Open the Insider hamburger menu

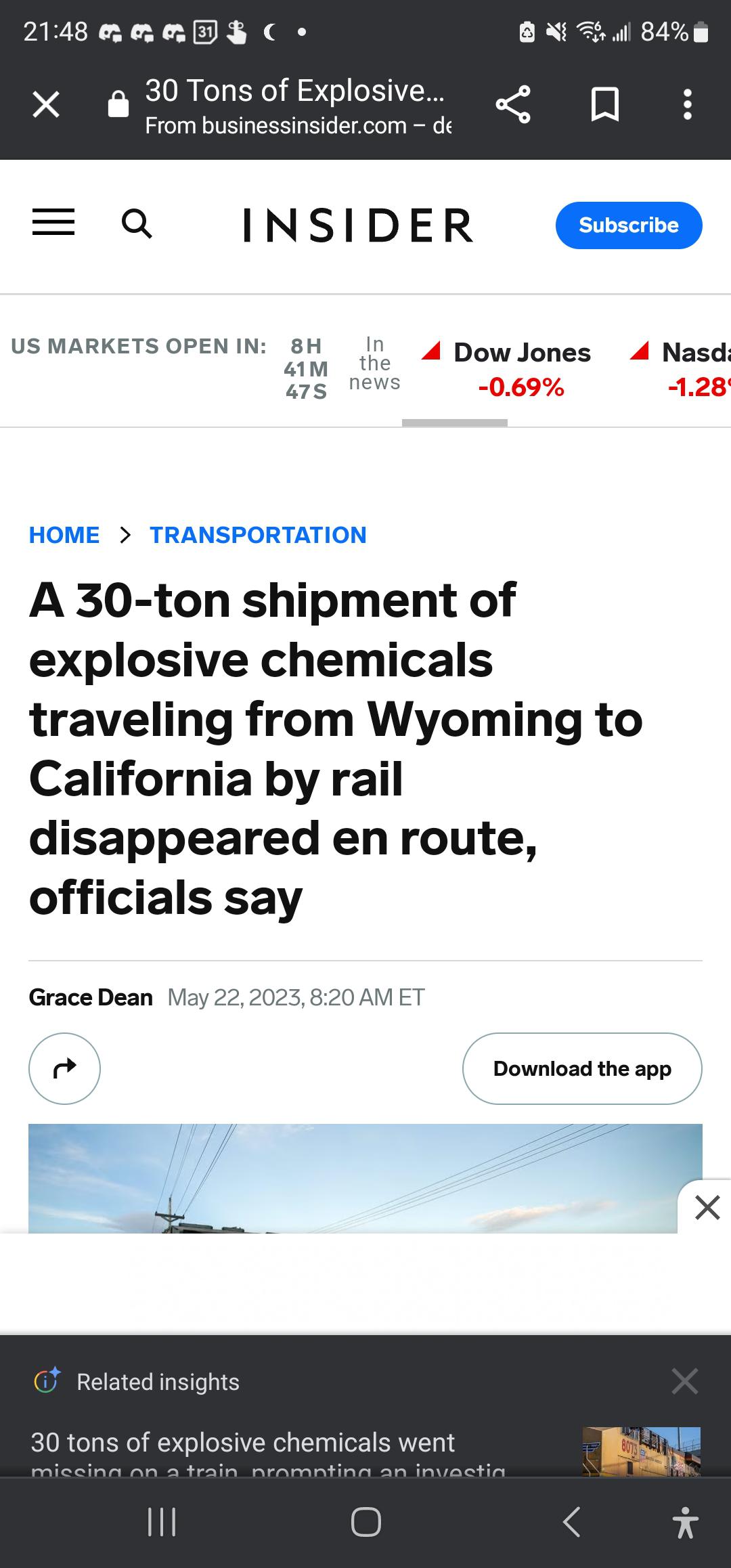53,223
